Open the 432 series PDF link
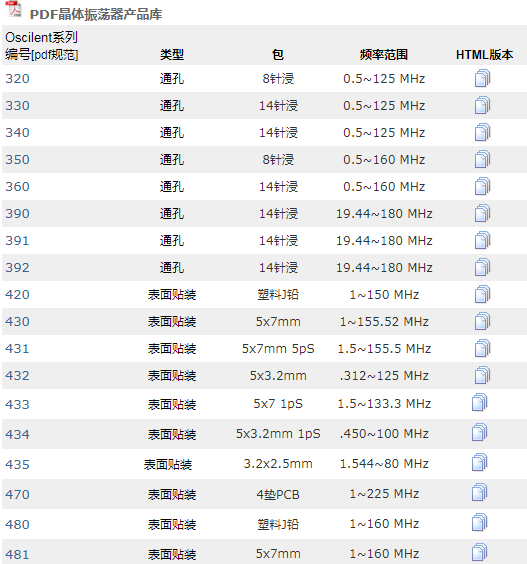 tap(17, 375)
